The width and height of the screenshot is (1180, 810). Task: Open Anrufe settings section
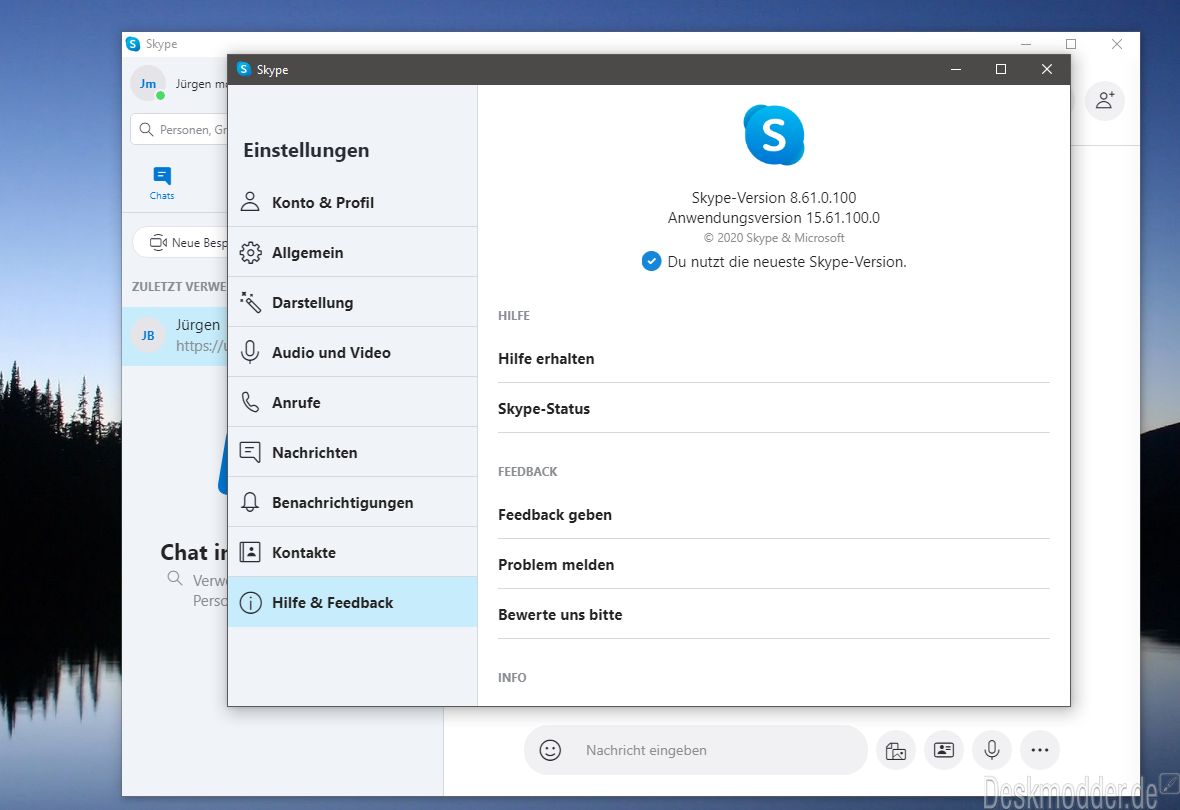[352, 402]
